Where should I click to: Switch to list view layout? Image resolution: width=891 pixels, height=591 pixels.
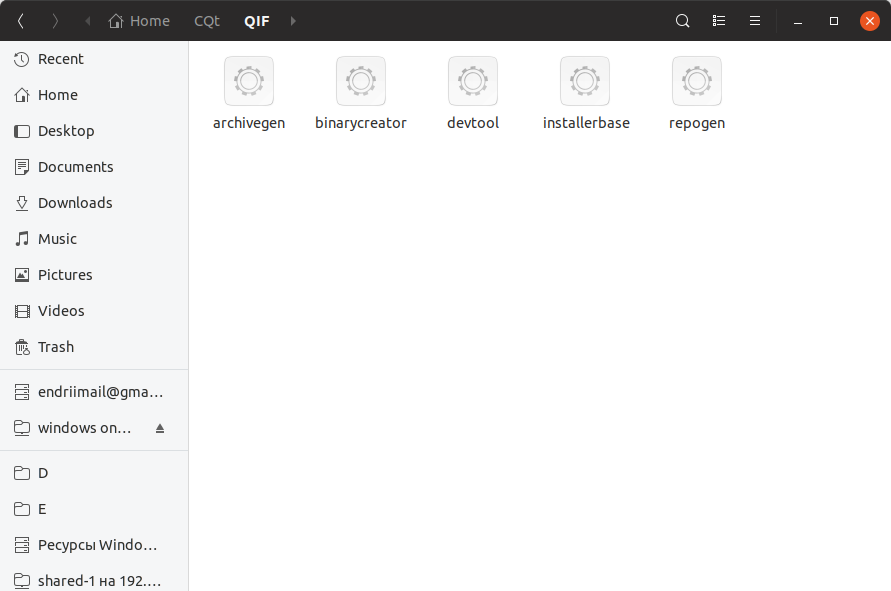coord(719,20)
